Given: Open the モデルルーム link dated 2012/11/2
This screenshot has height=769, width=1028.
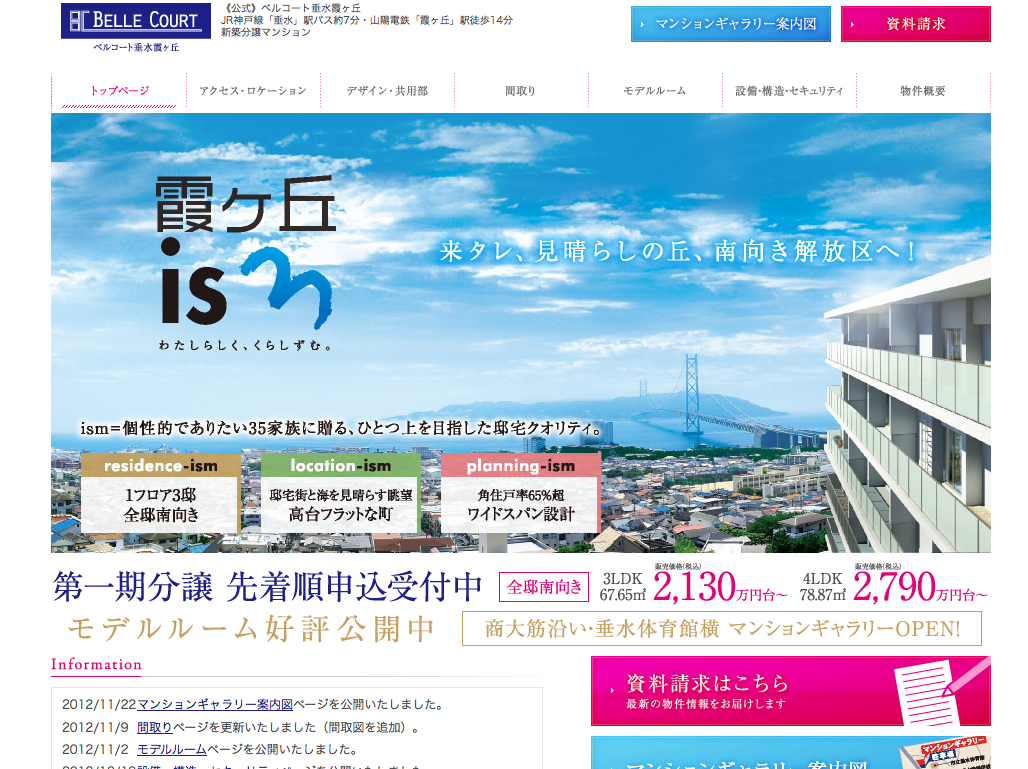Looking at the screenshot, I should (172, 749).
